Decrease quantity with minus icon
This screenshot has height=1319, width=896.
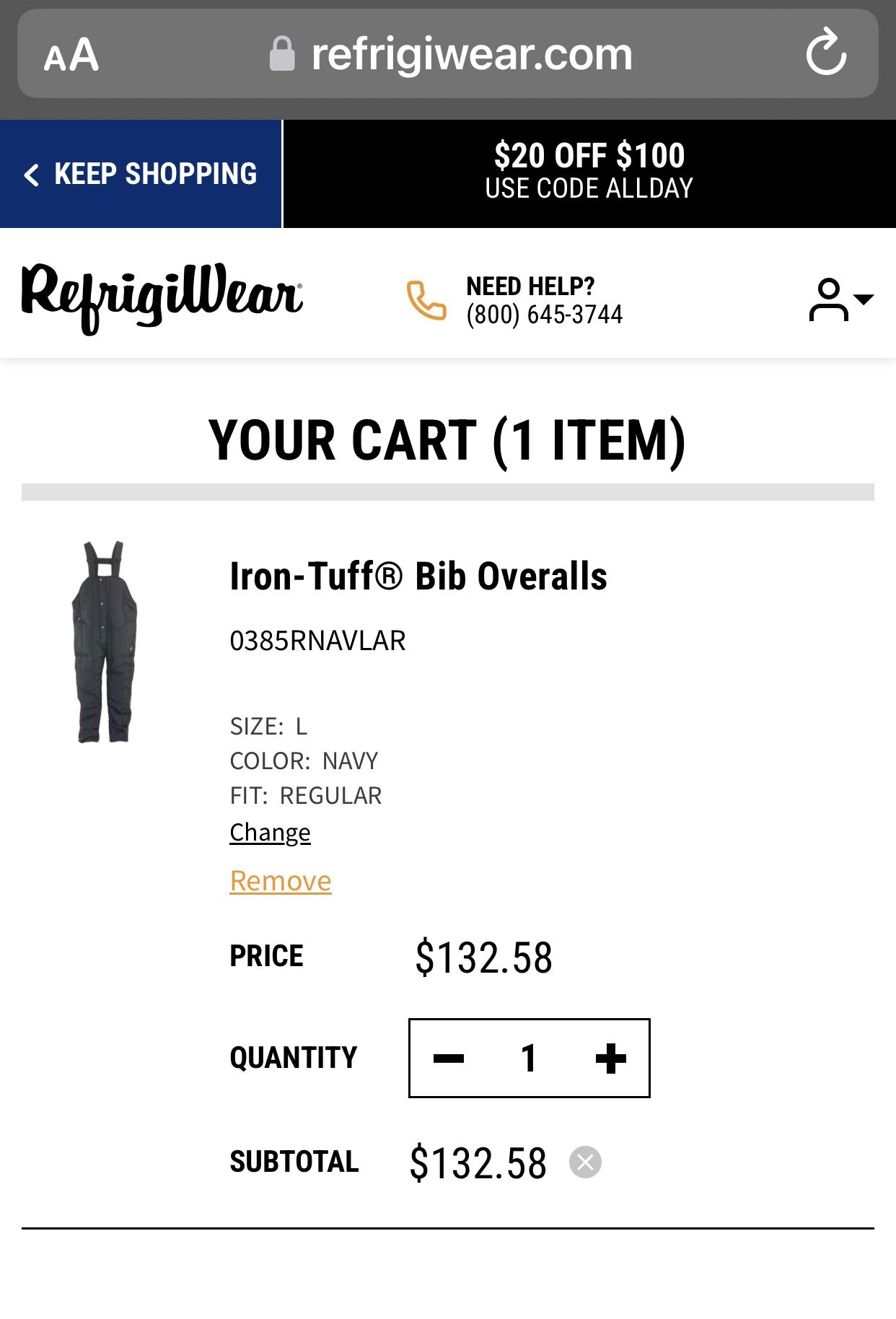pos(449,1057)
